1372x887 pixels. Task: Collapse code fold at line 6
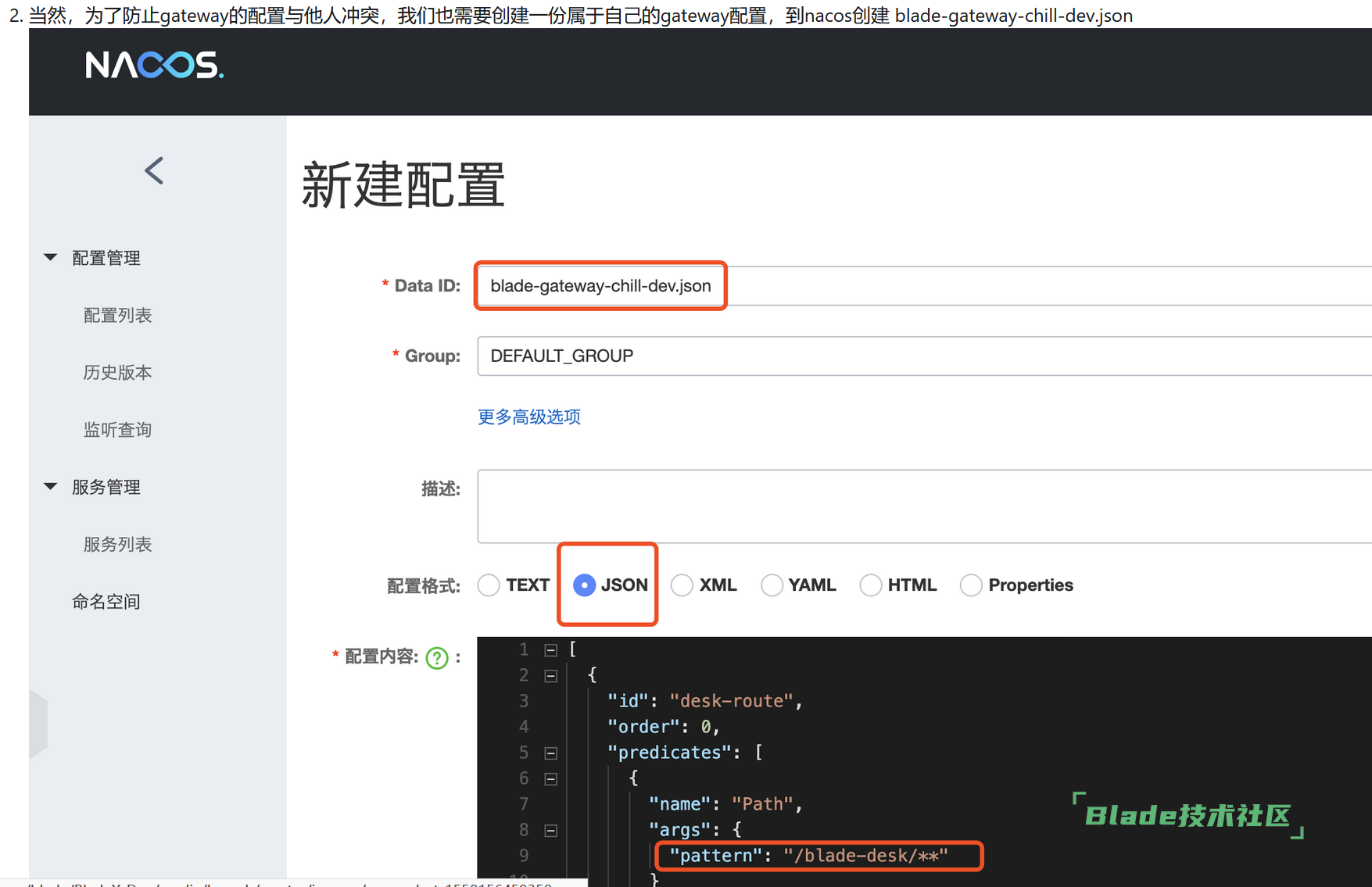click(551, 778)
